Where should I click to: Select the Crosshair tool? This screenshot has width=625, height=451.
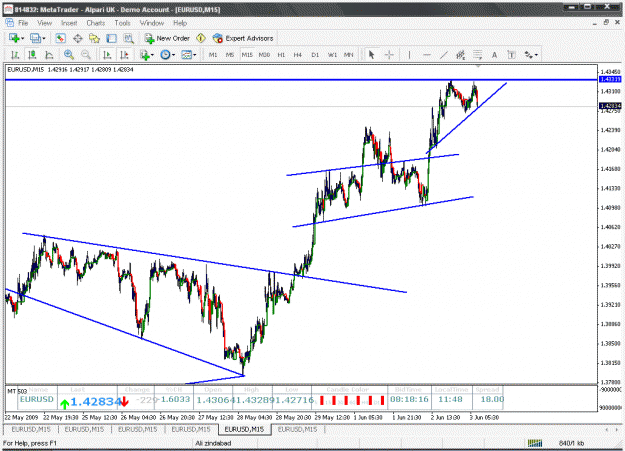(x=389, y=55)
